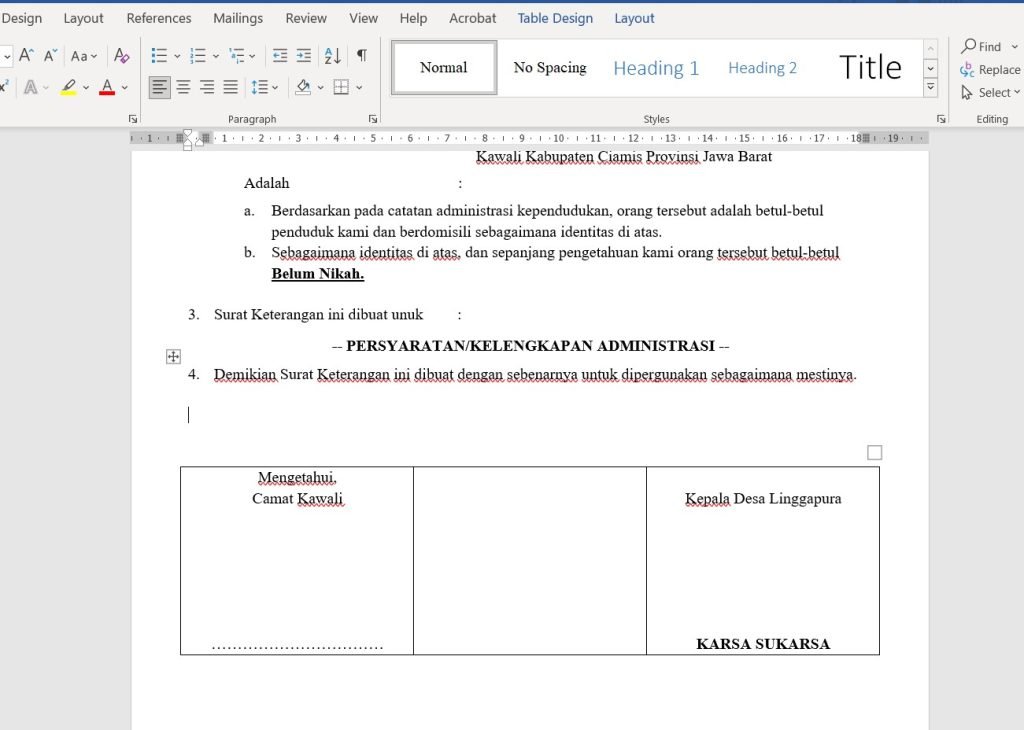Click the Decrease Indent icon
Screen dimensions: 1024x730
[280, 56]
